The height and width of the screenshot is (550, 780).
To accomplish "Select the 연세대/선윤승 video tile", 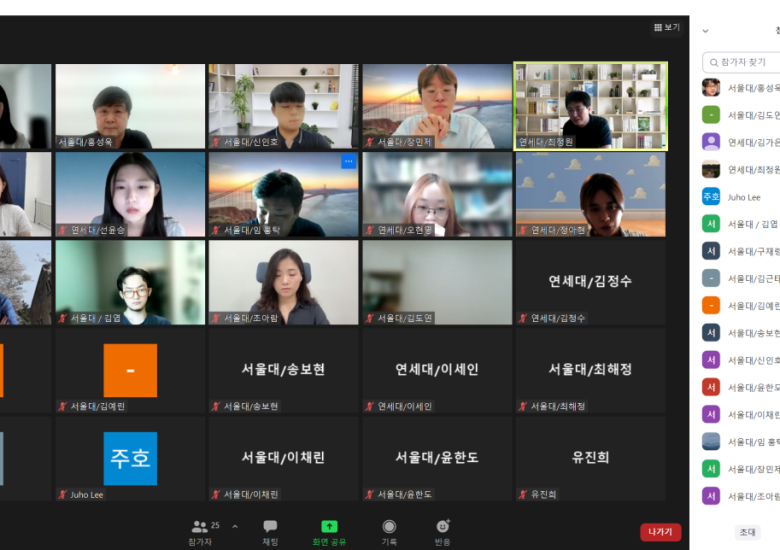I will click(x=130, y=194).
